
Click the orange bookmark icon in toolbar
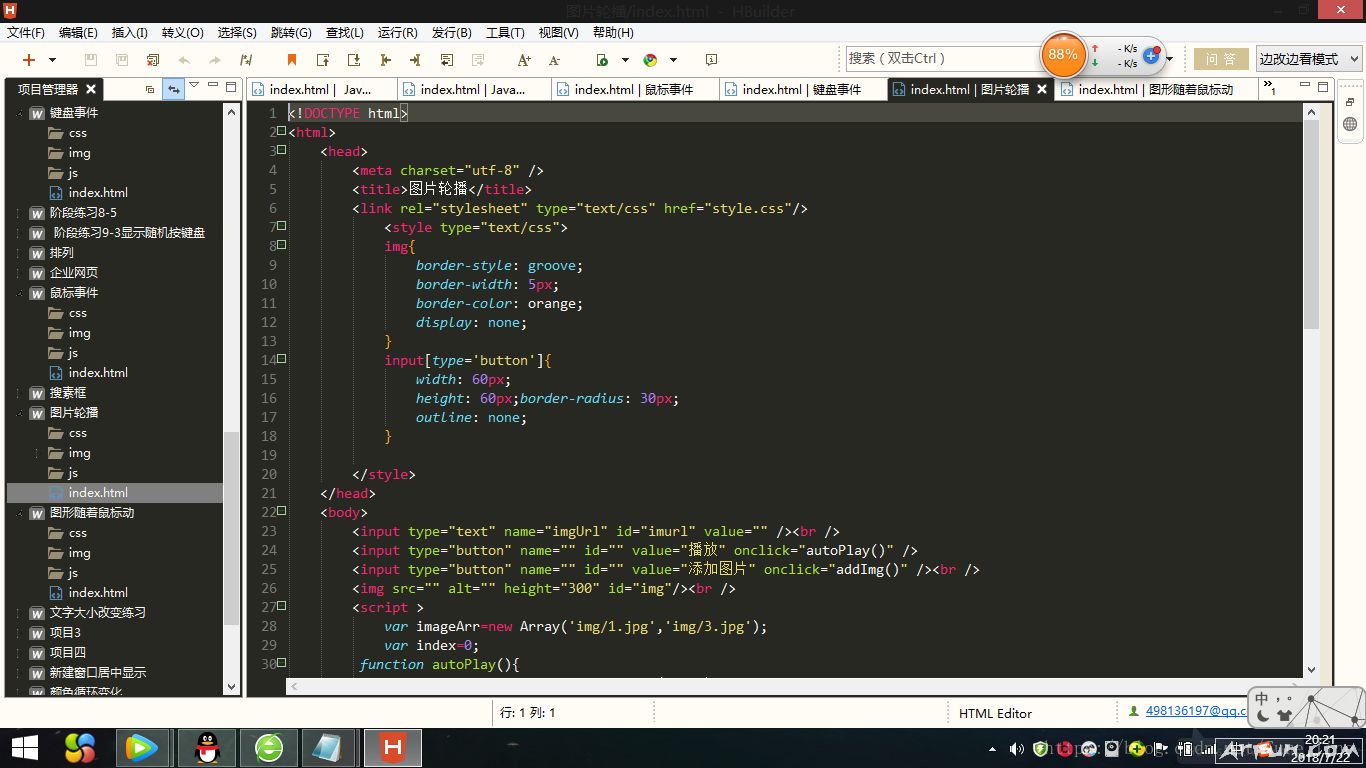(292, 60)
